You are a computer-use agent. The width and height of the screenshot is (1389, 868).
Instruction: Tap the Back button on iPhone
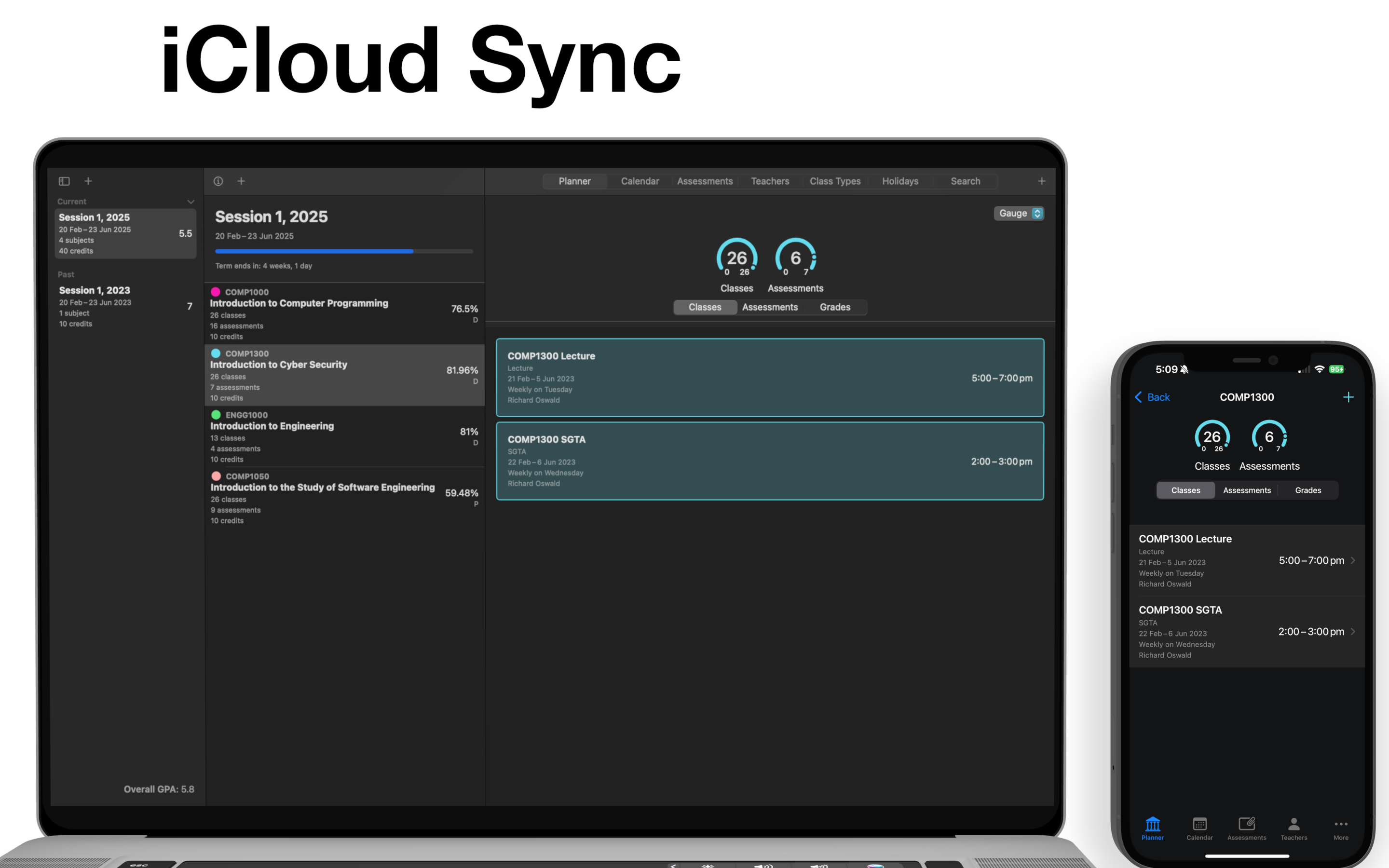coord(1153,397)
